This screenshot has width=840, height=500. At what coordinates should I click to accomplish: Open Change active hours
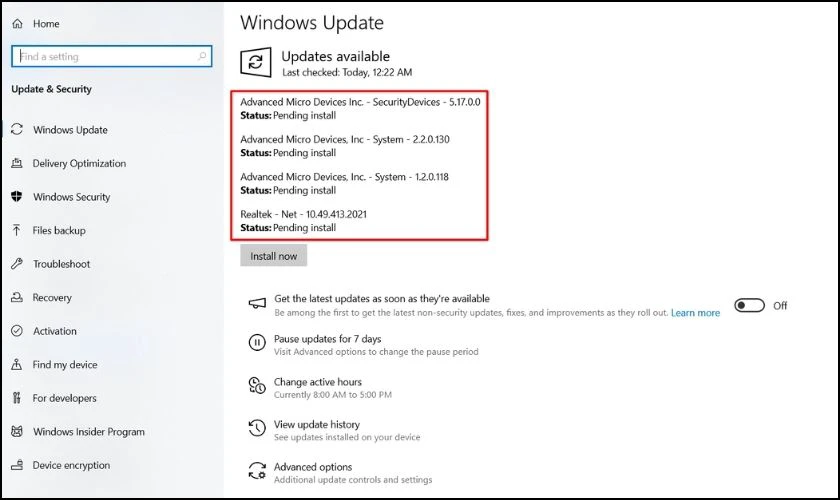point(318,382)
